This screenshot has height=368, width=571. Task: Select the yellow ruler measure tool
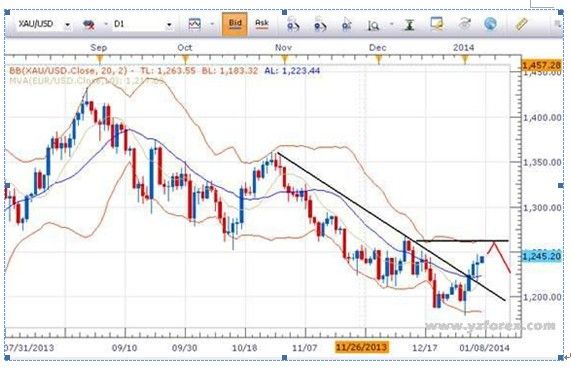point(521,24)
